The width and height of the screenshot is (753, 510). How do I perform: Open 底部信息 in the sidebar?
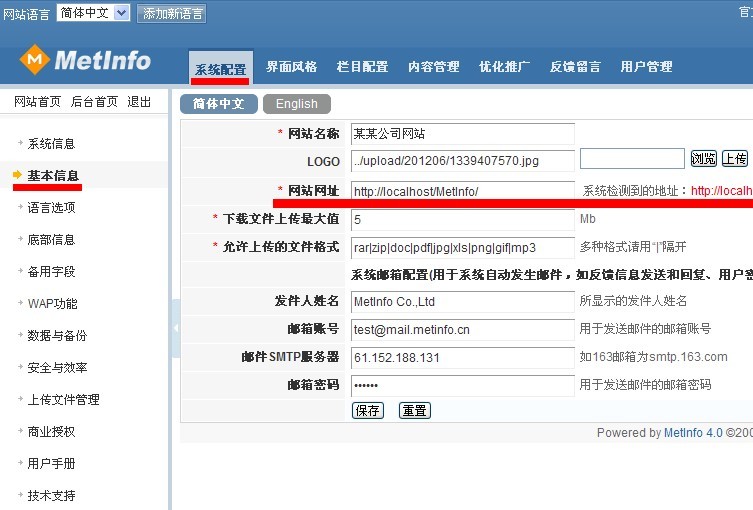51,240
